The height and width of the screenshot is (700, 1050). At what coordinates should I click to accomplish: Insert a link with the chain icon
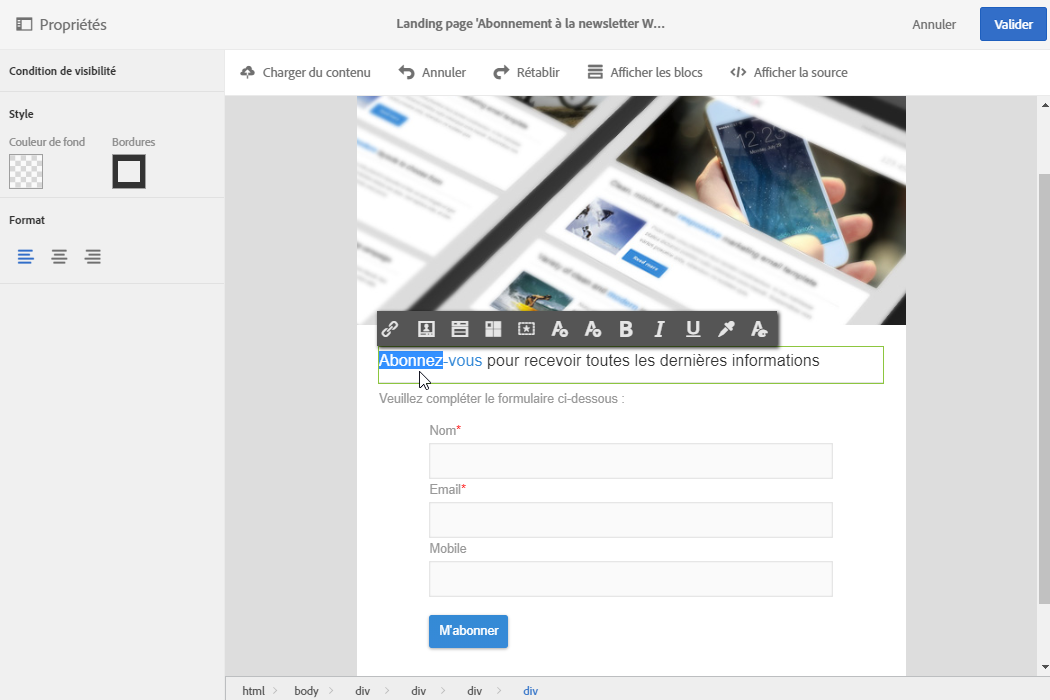[390, 329]
